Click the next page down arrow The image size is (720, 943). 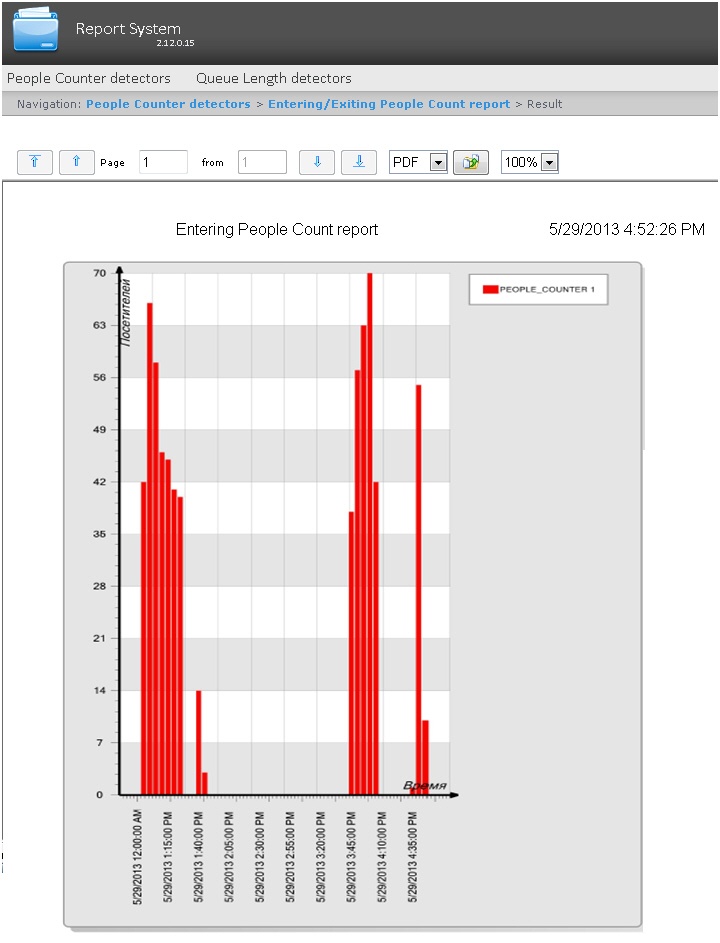point(317,162)
